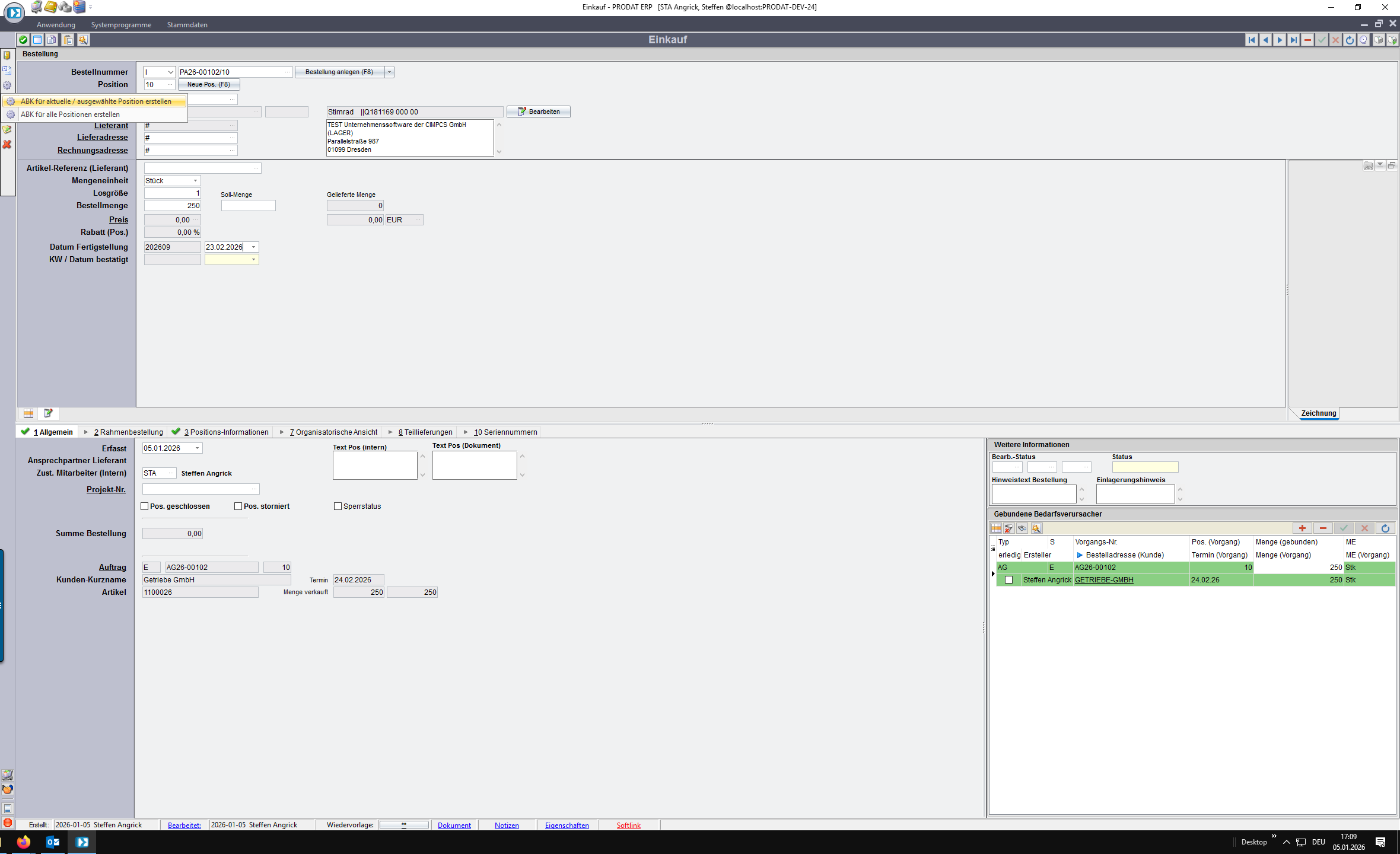Expand the Datum Fertigstellung date picker
The height and width of the screenshot is (854, 1400).
(x=253, y=247)
